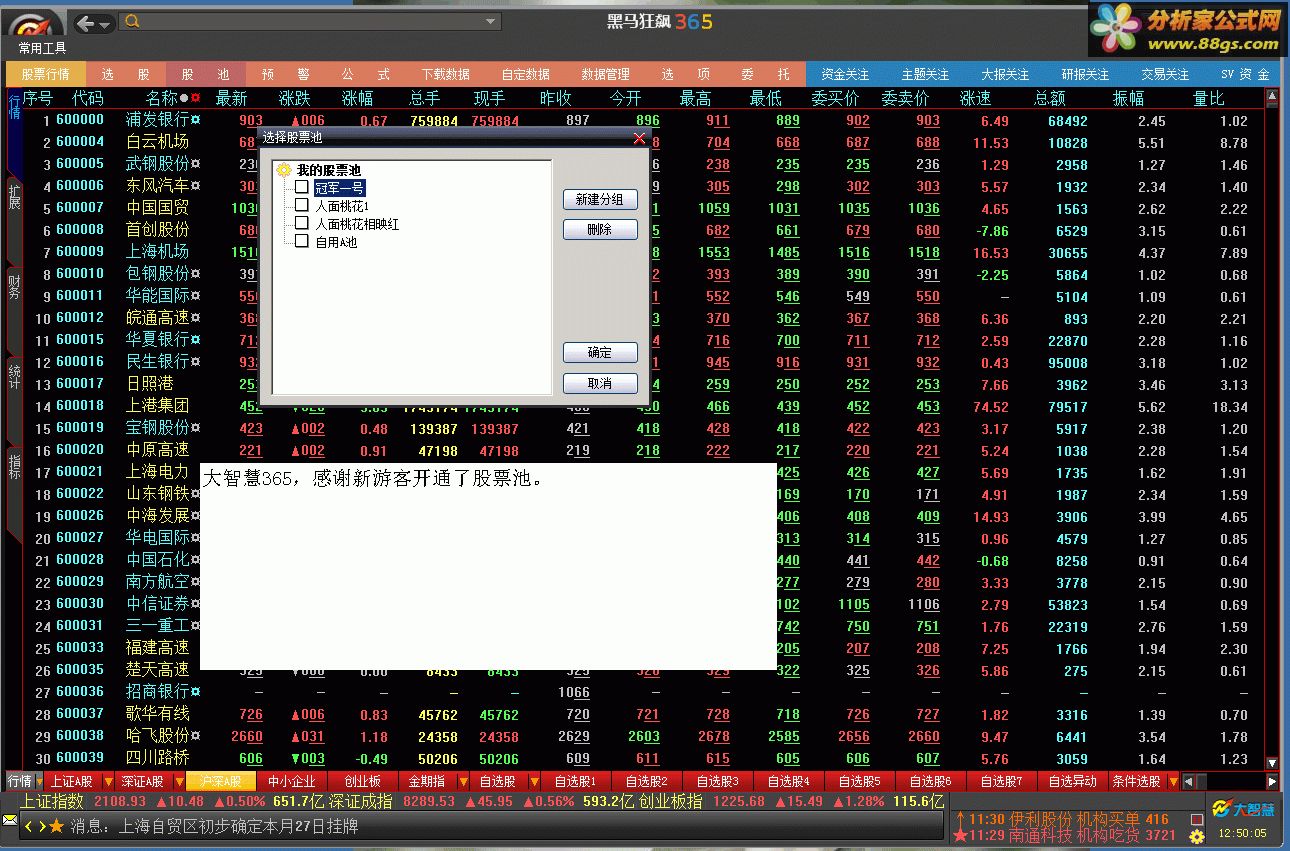The width and height of the screenshot is (1290, 851).
Task: Select the 我的股票池 root tree node
Action: tap(328, 171)
